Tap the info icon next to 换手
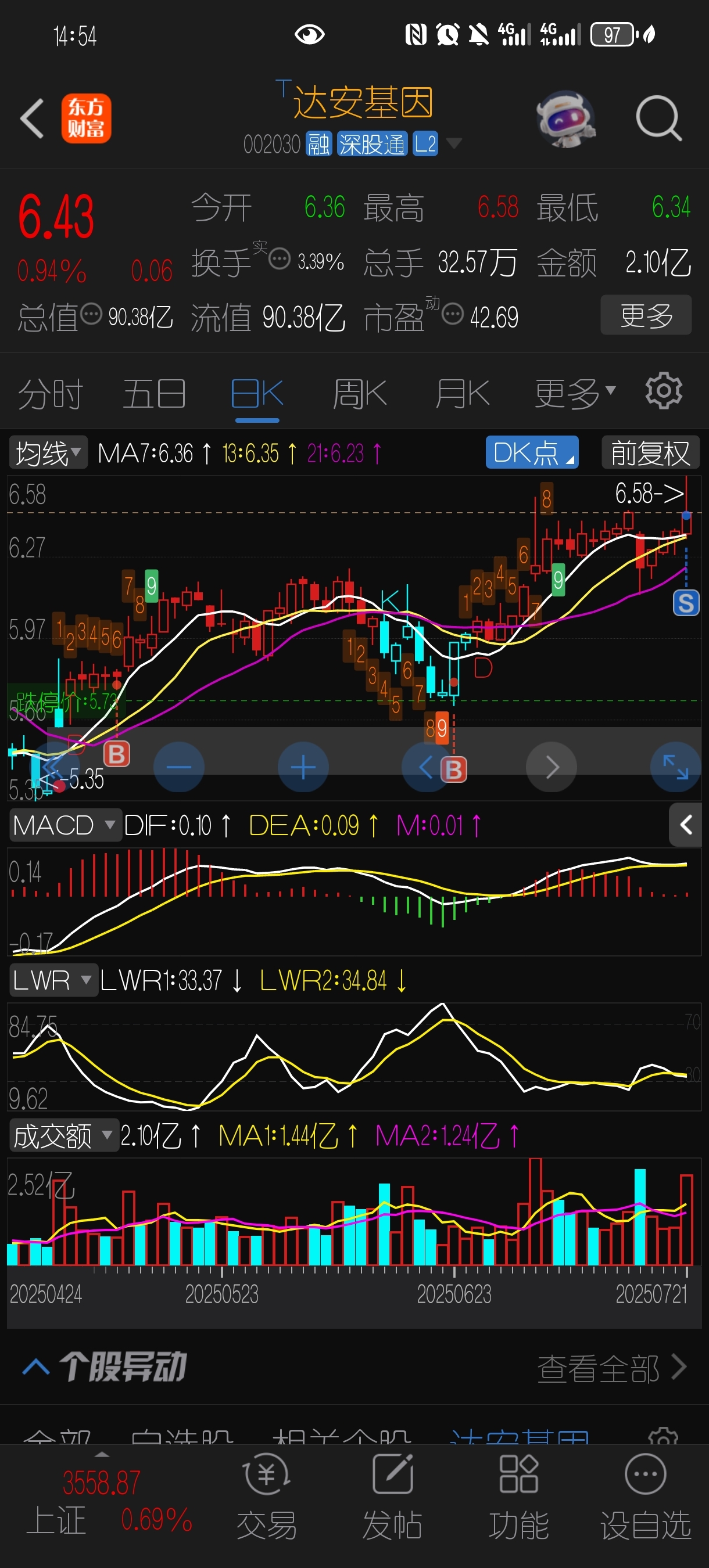The image size is (709, 1568). coord(280,260)
